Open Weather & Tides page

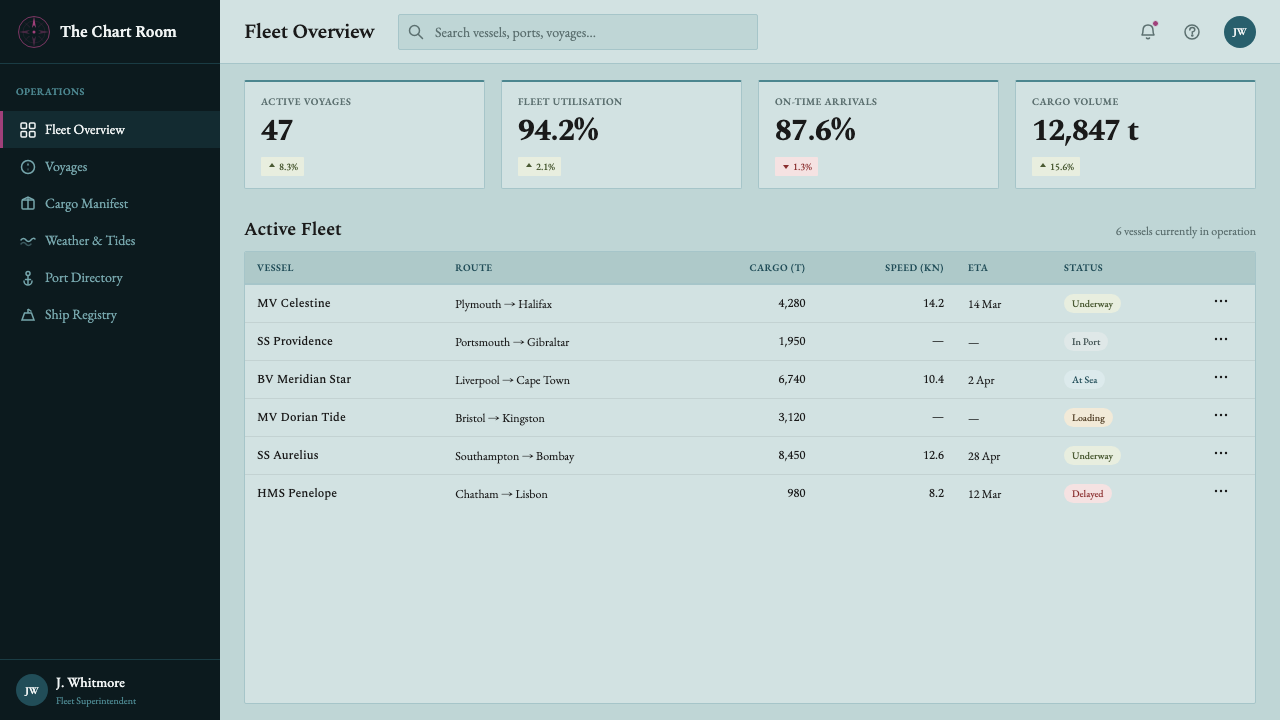110,241
